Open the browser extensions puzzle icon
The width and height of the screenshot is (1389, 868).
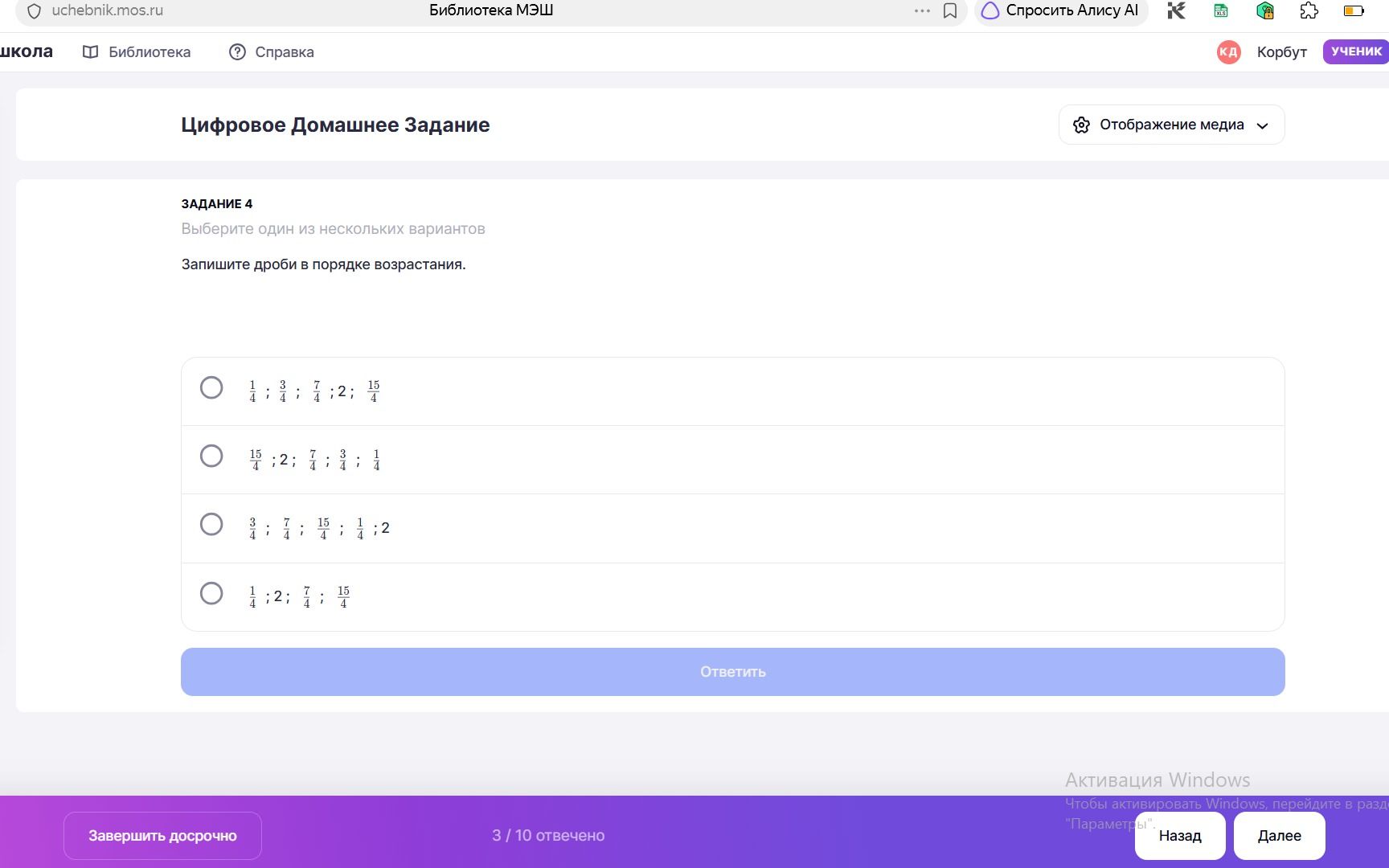point(1309,11)
